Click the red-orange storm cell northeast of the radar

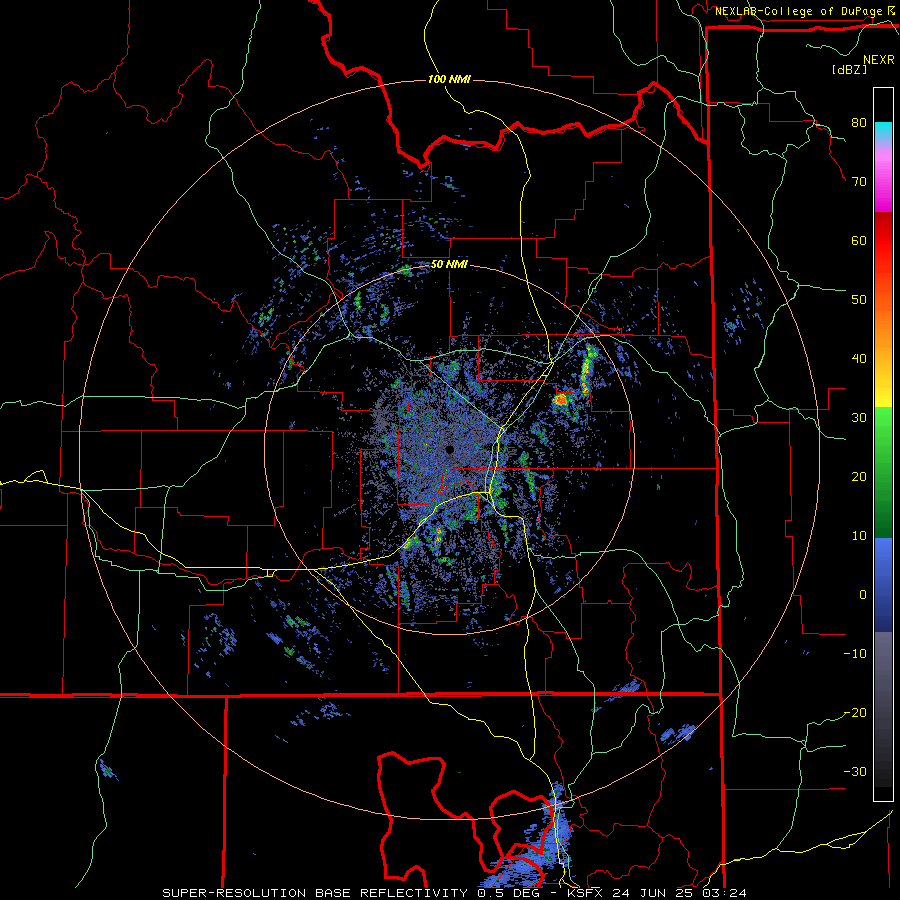561,399
